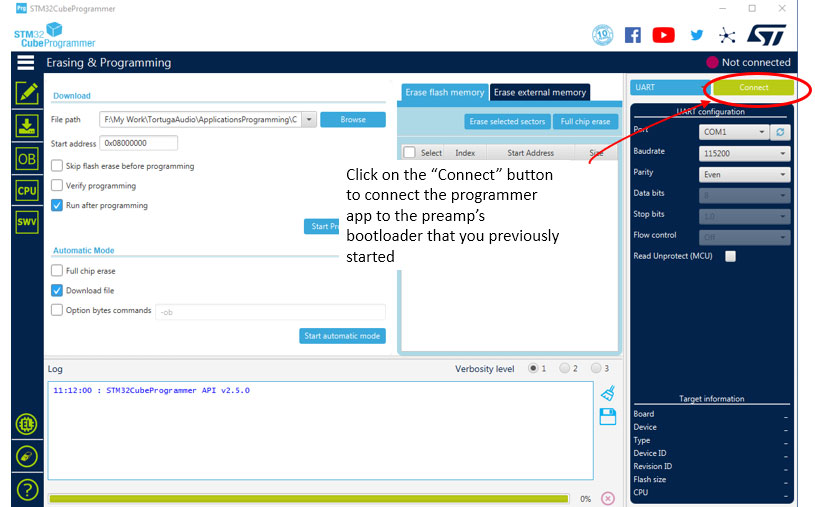This screenshot has height=507, width=815.
Task: Check the Verify programming box
Action: (x=57, y=186)
